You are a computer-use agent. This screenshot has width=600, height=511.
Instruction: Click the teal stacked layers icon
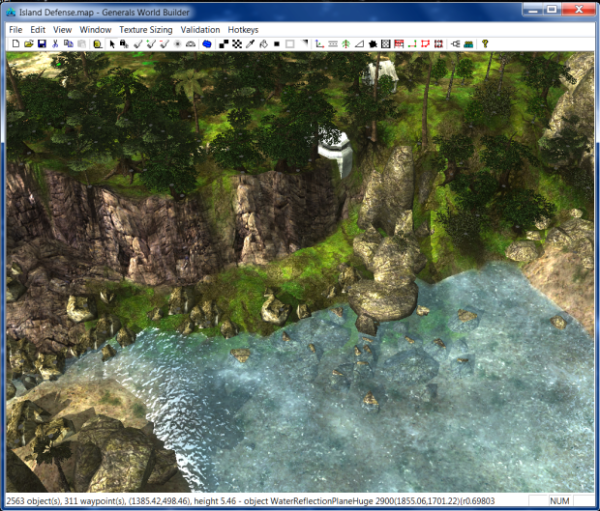point(468,44)
